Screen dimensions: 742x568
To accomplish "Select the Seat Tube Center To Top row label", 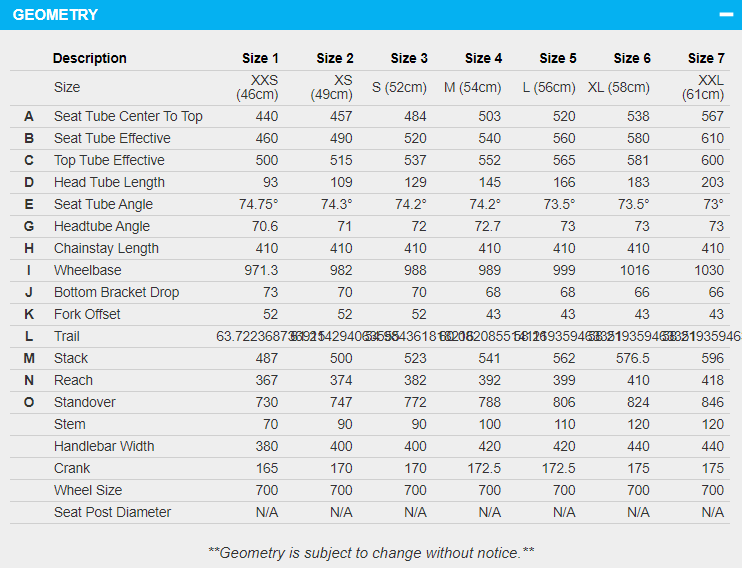I will (128, 116).
